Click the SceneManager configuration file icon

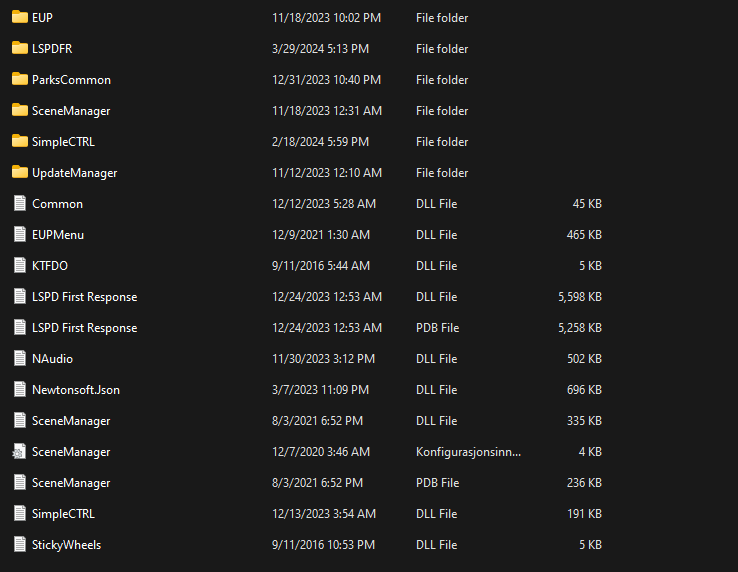(20, 452)
